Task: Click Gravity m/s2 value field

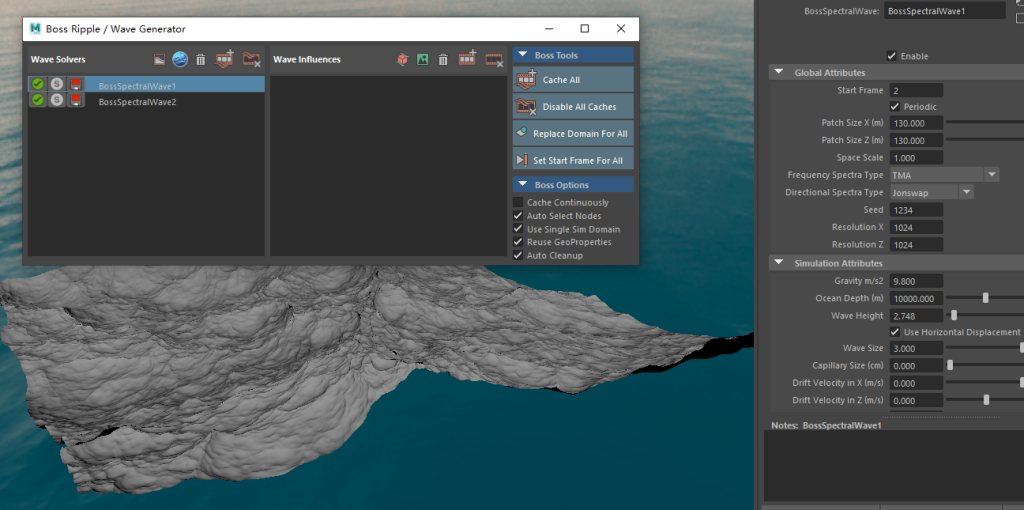Action: click(x=916, y=281)
